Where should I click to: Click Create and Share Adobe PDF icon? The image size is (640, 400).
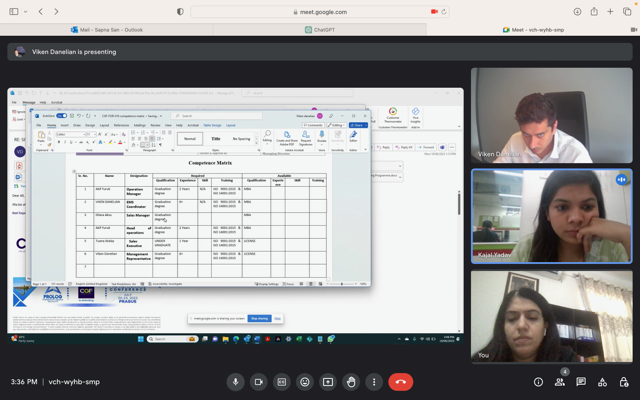point(287,135)
